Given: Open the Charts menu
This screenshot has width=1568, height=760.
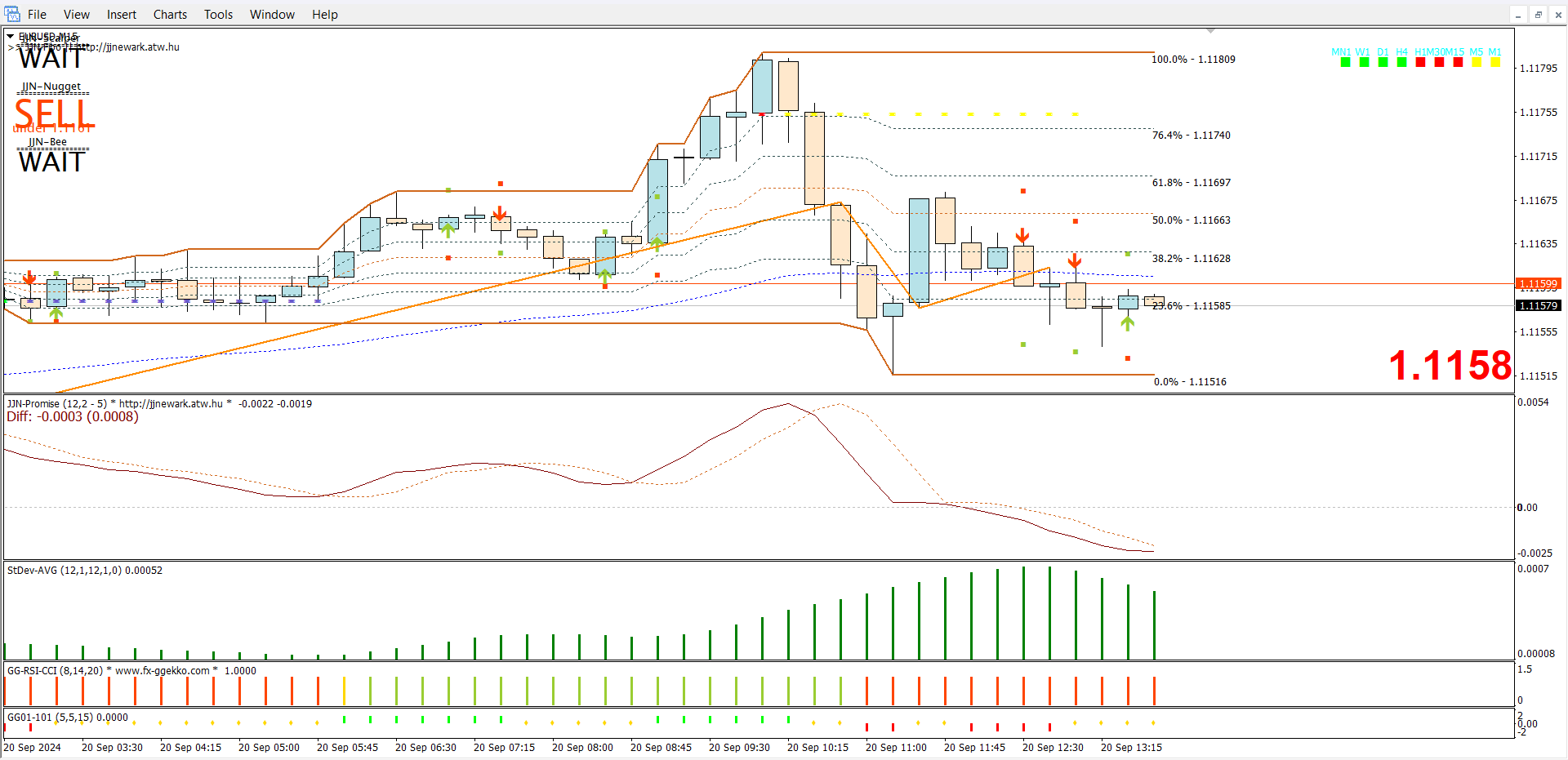Looking at the screenshot, I should coord(170,15).
